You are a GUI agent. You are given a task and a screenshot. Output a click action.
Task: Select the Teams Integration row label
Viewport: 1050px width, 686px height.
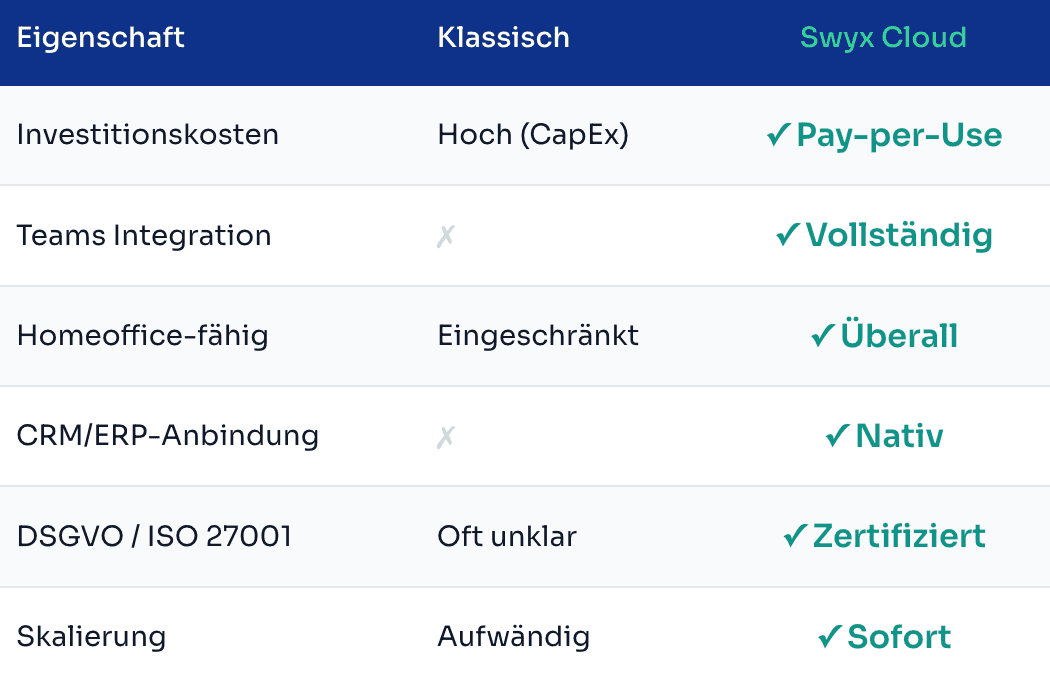(x=144, y=236)
